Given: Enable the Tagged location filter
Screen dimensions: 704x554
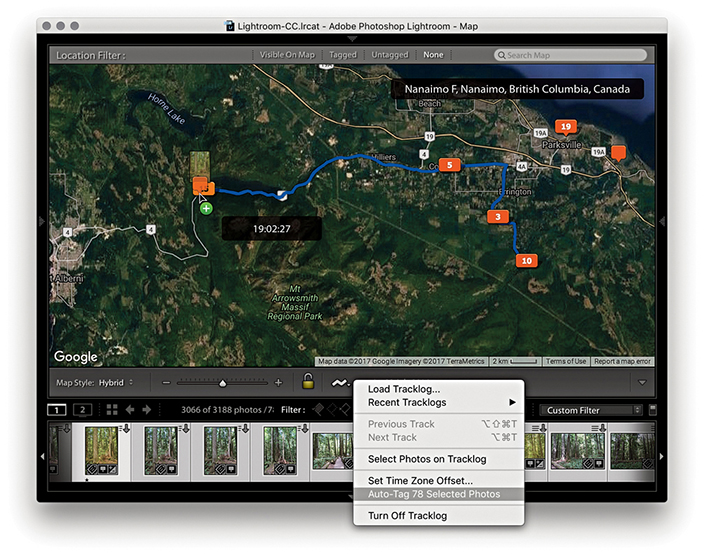Looking at the screenshot, I should pyautogui.click(x=344, y=55).
